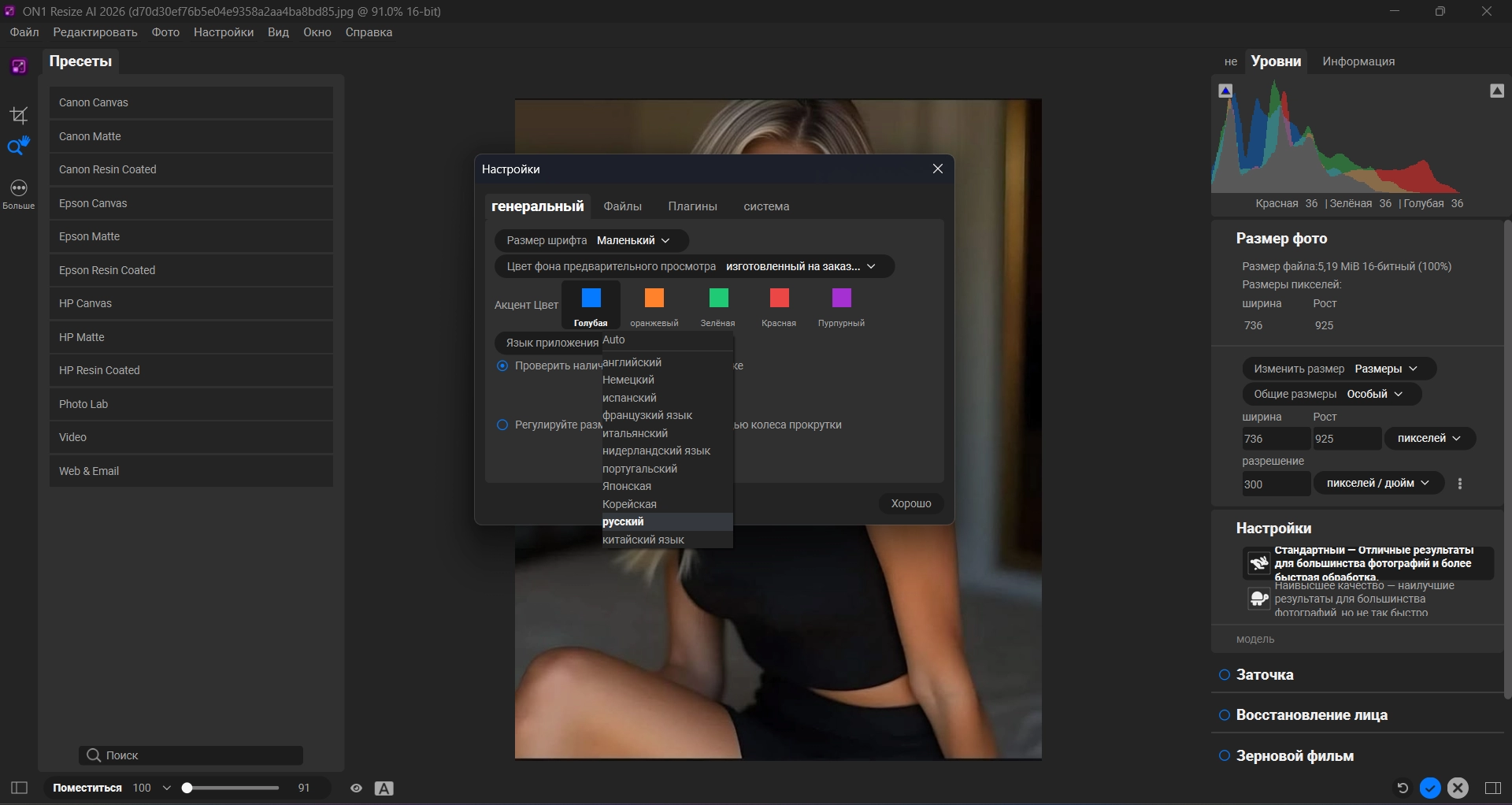Viewport: 1512px width, 805px height.
Task: Open the пикселей units dropdown
Action: (x=1429, y=439)
